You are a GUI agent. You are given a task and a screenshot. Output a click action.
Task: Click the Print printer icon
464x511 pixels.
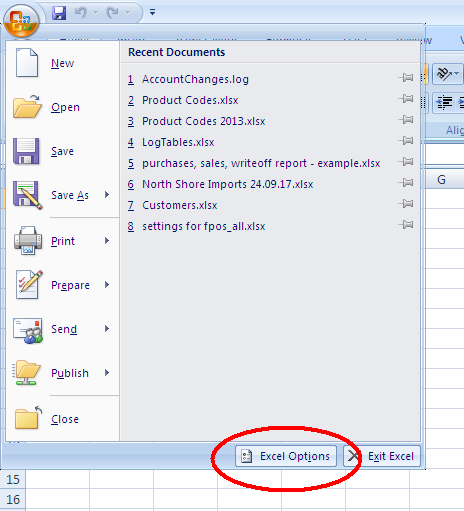(x=28, y=241)
